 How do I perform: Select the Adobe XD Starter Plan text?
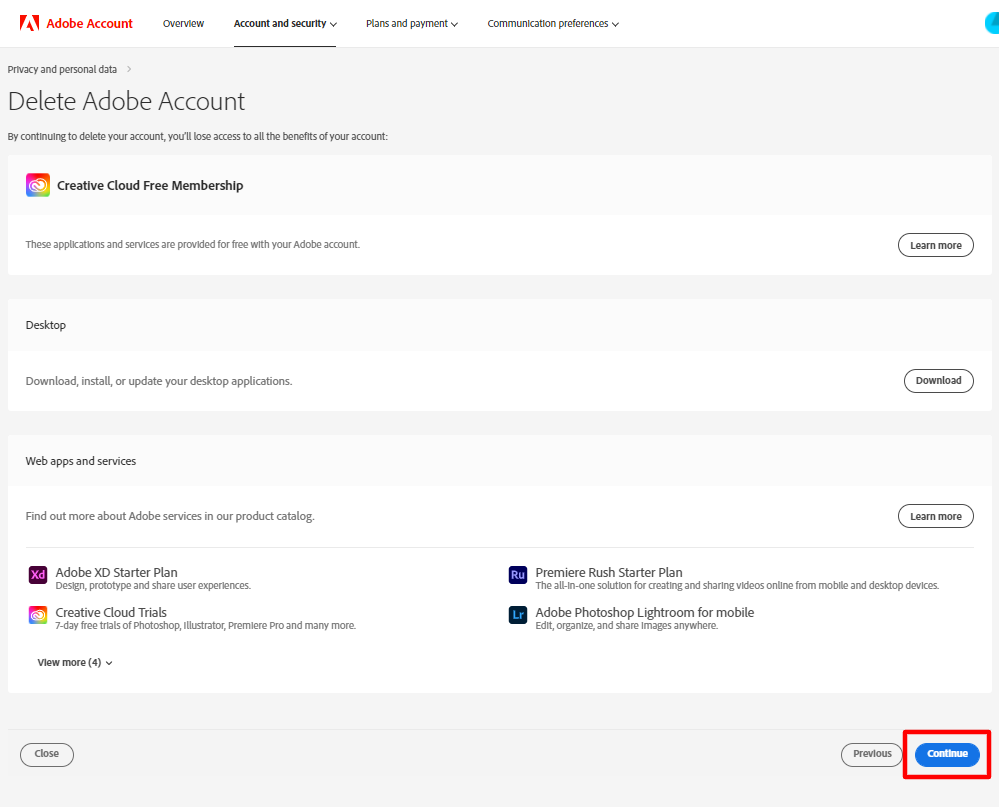(117, 572)
